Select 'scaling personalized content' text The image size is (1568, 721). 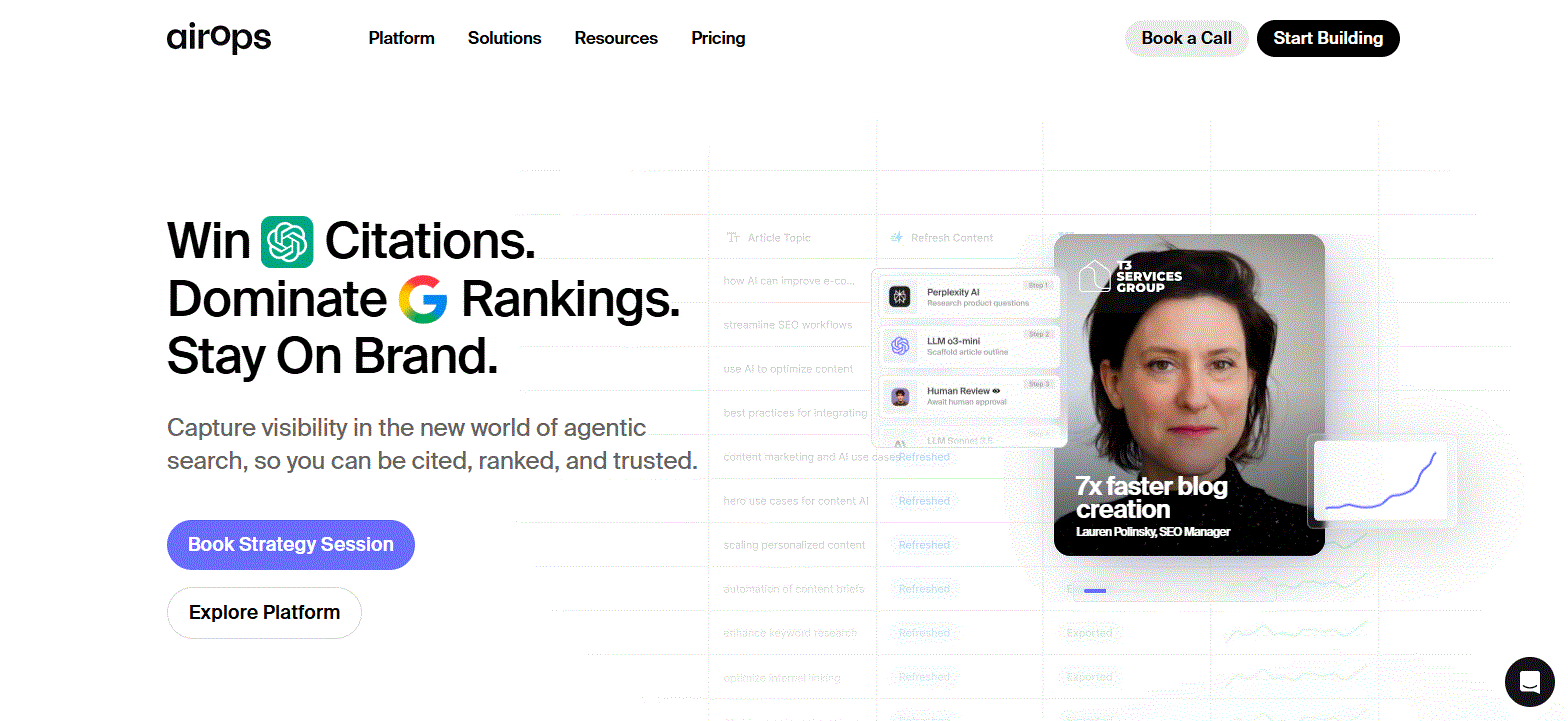click(794, 545)
